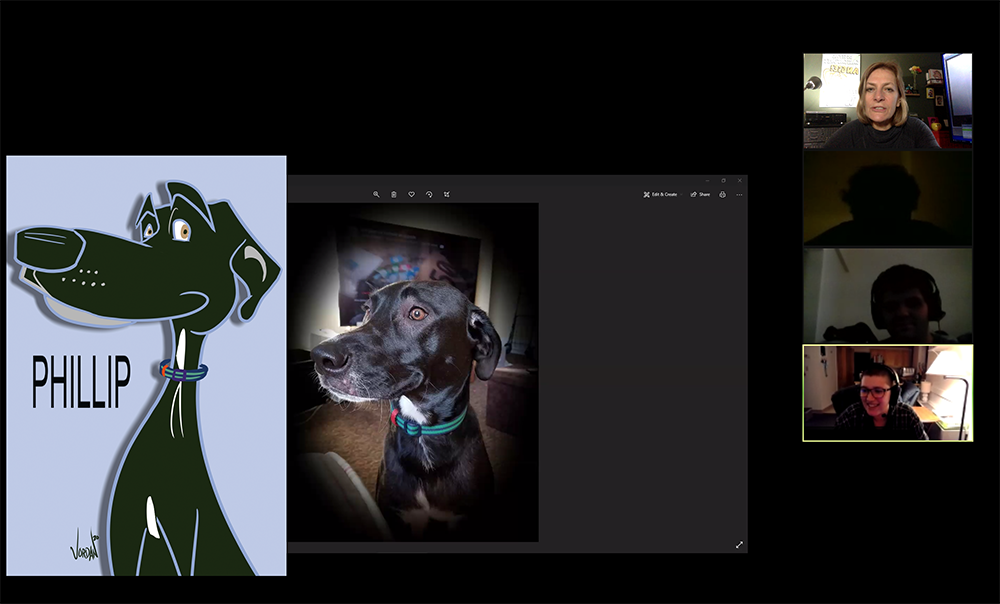1000x604 pixels.
Task: Click the PHILLIP name text on illustration
Action: click(81, 382)
